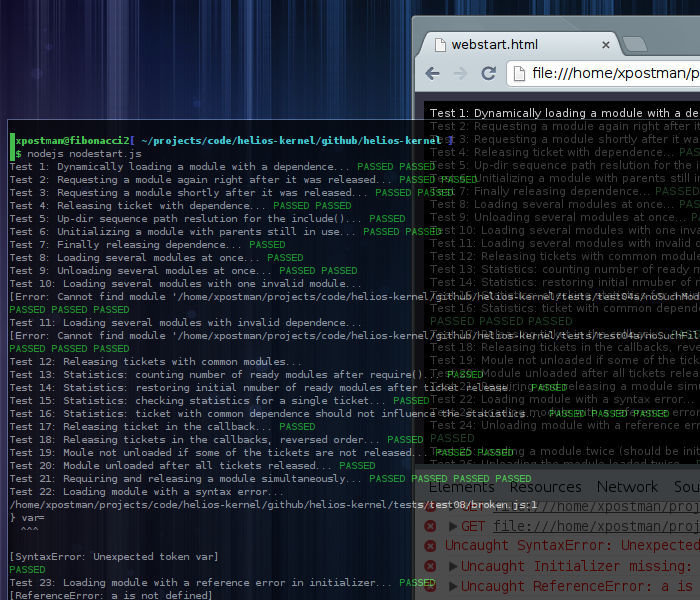Click terminal line Test 22: syntax error
The image size is (700, 600).
[x=147, y=492]
